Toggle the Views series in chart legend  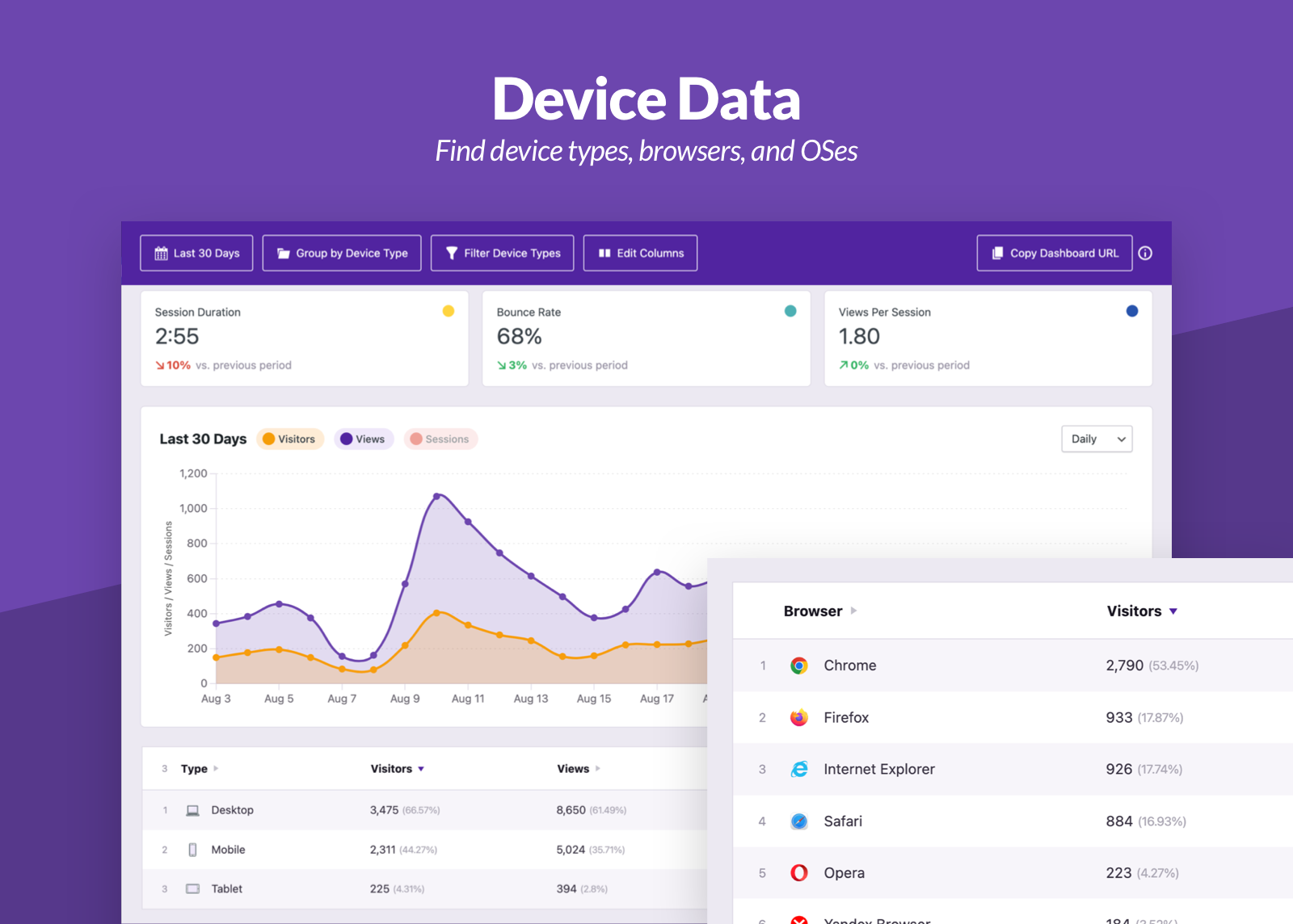pos(364,439)
